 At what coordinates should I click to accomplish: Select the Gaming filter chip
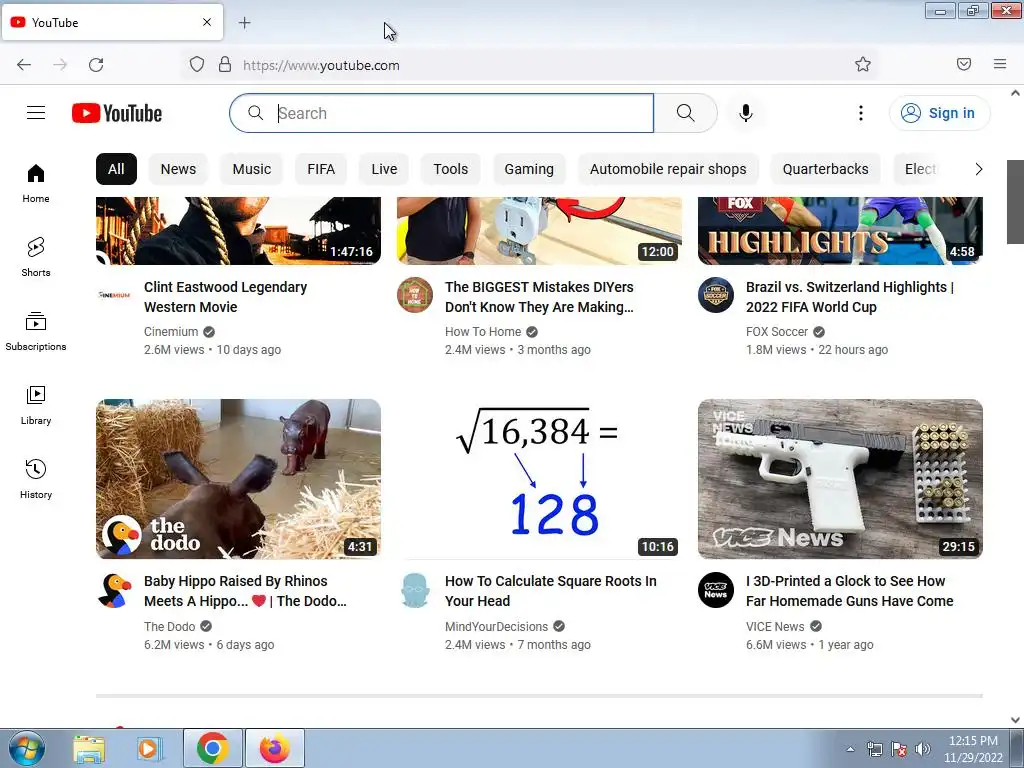(x=529, y=169)
